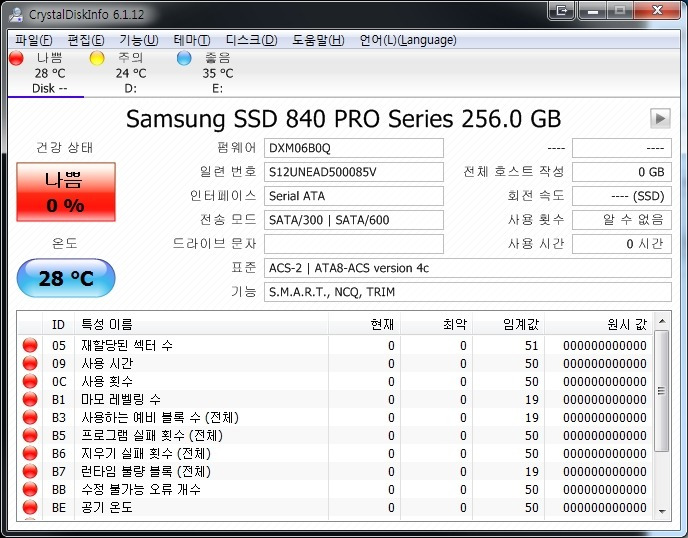Click the 임계값 column header
Viewport: 688px width, 538px height.
(x=509, y=324)
